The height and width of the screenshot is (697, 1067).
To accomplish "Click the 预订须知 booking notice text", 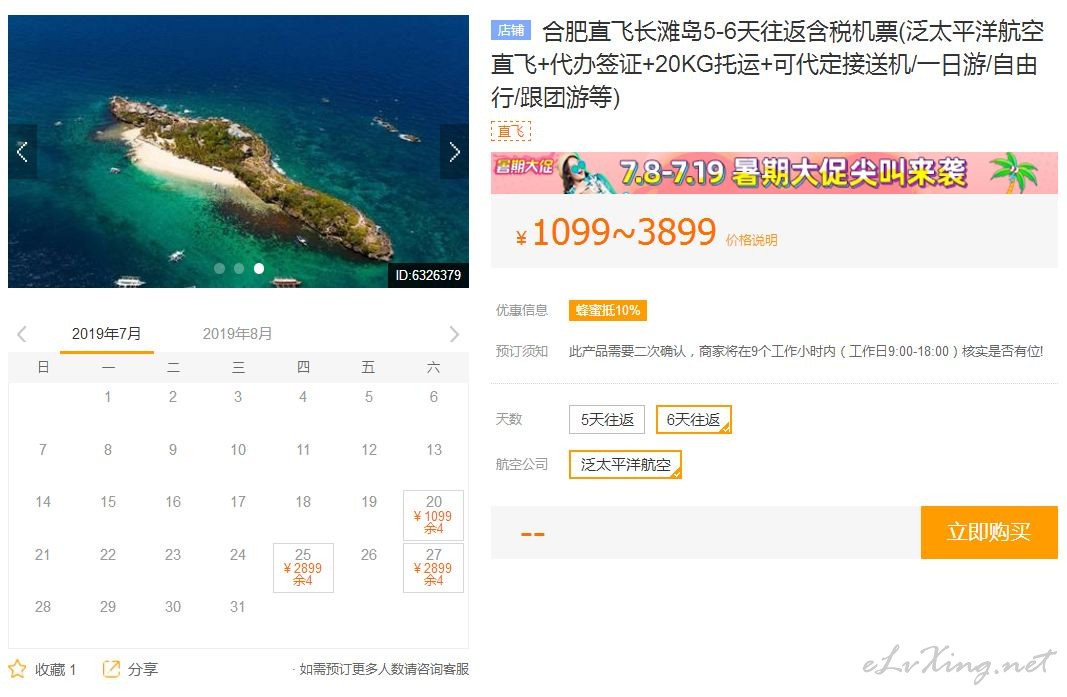I will 522,351.
